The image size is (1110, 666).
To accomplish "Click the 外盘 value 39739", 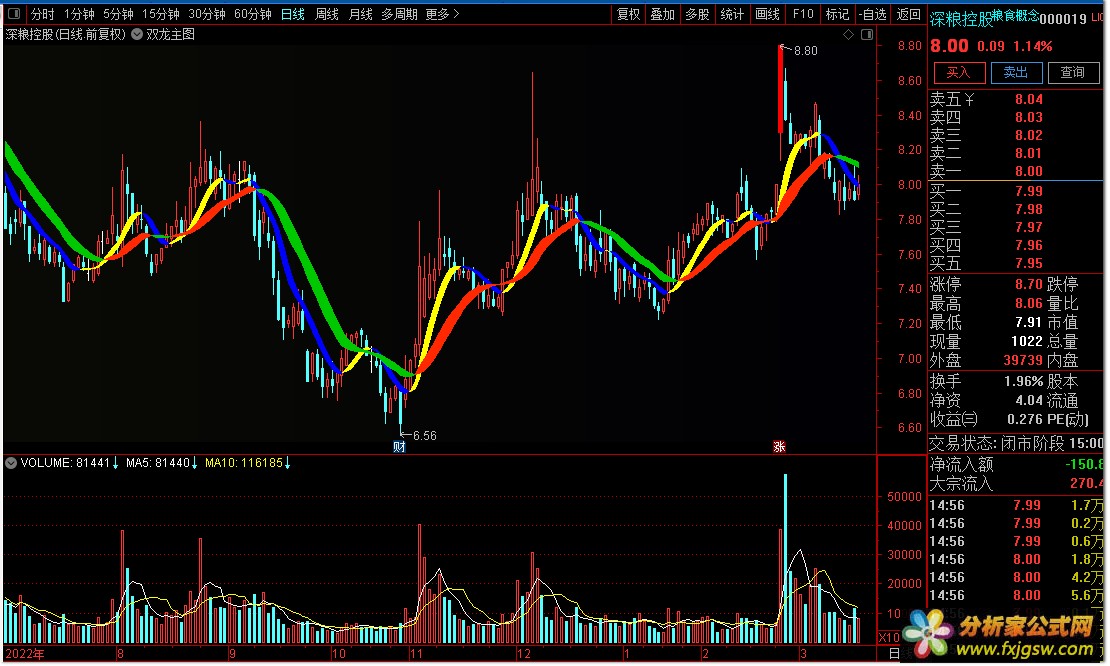I will point(1023,360).
